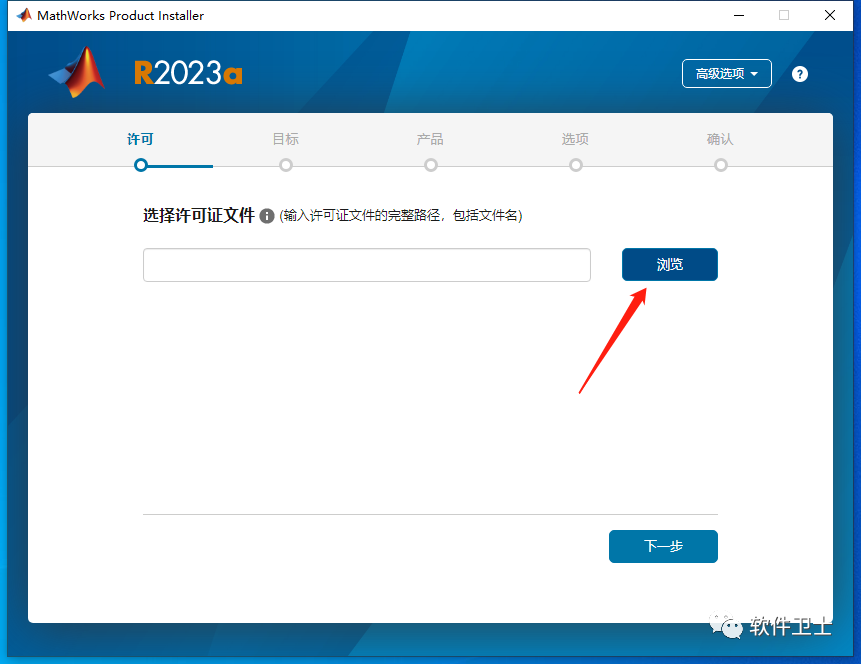Click the help question mark icon
Viewport: 861px width, 664px height.
800,74
